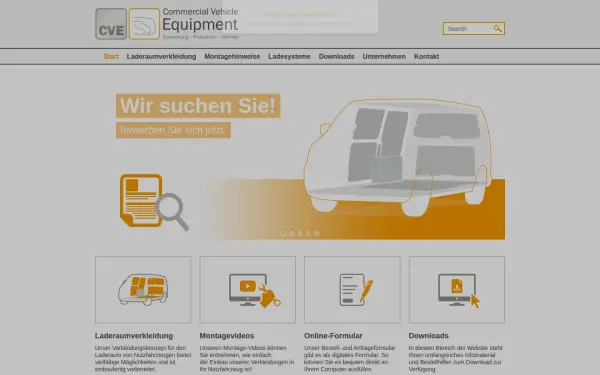This screenshot has width=600, height=375.
Task: Click text starting 'Unser Bestell- und Anfrageformular'
Action: pyautogui.click(x=350, y=359)
